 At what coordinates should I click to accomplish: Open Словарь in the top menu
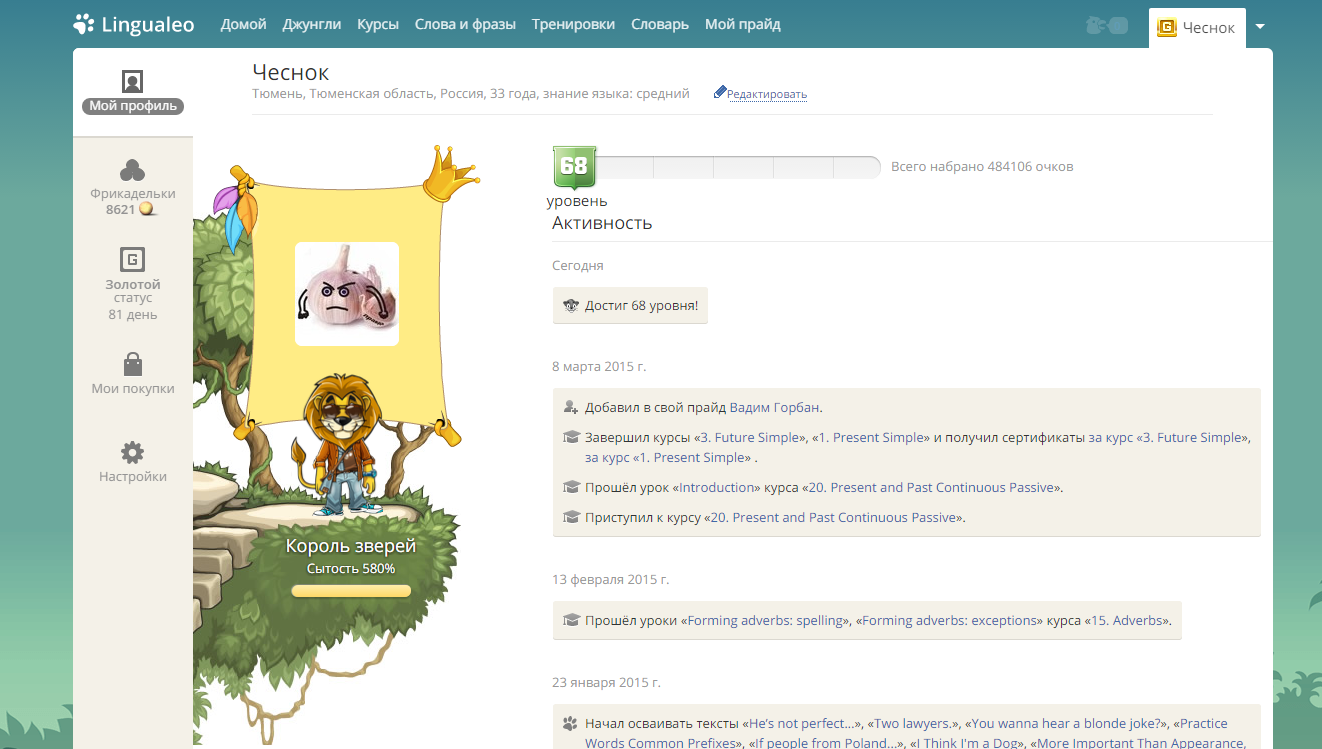click(x=660, y=24)
